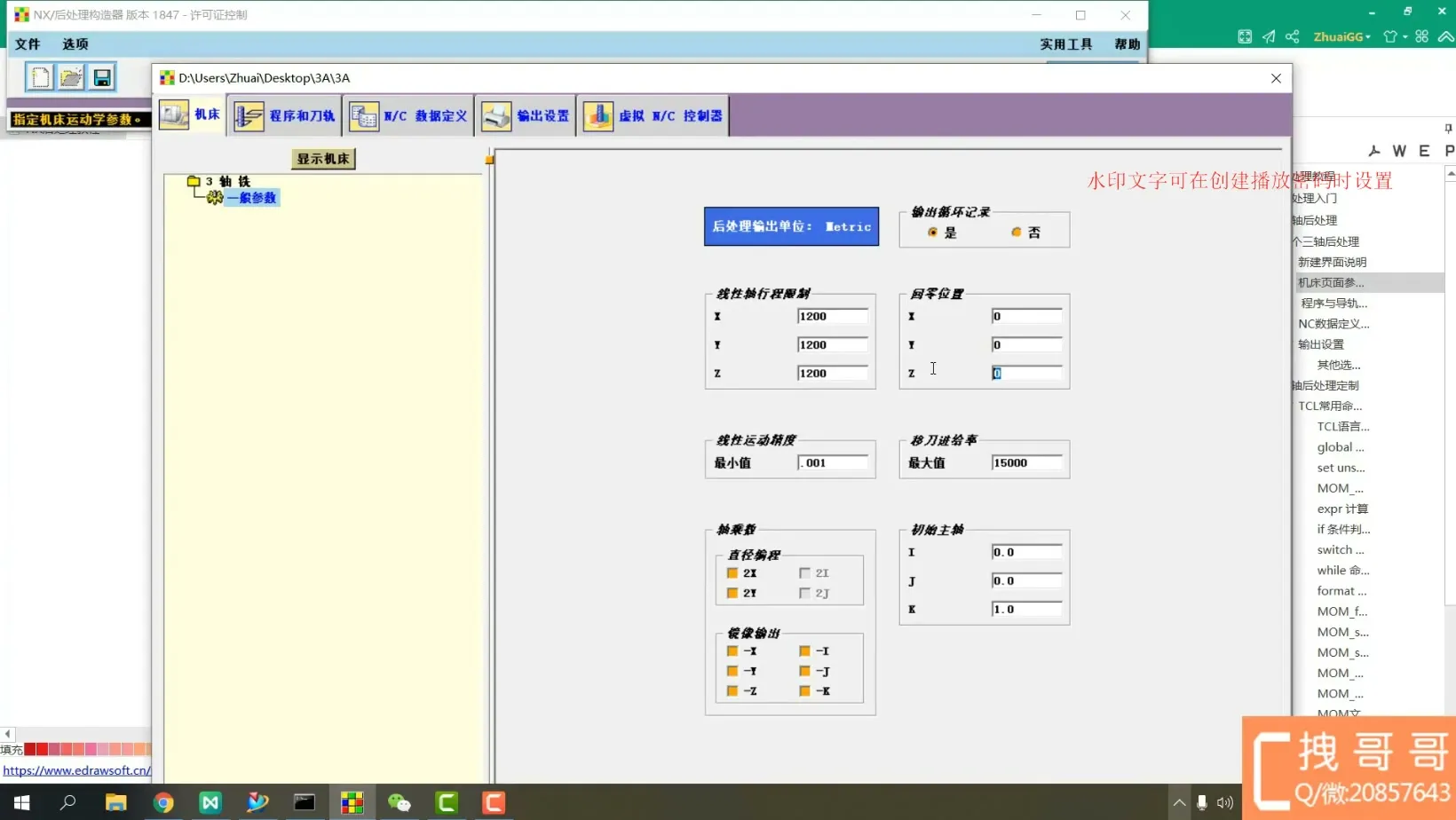Click the Open folder toolbar icon

pos(71,77)
